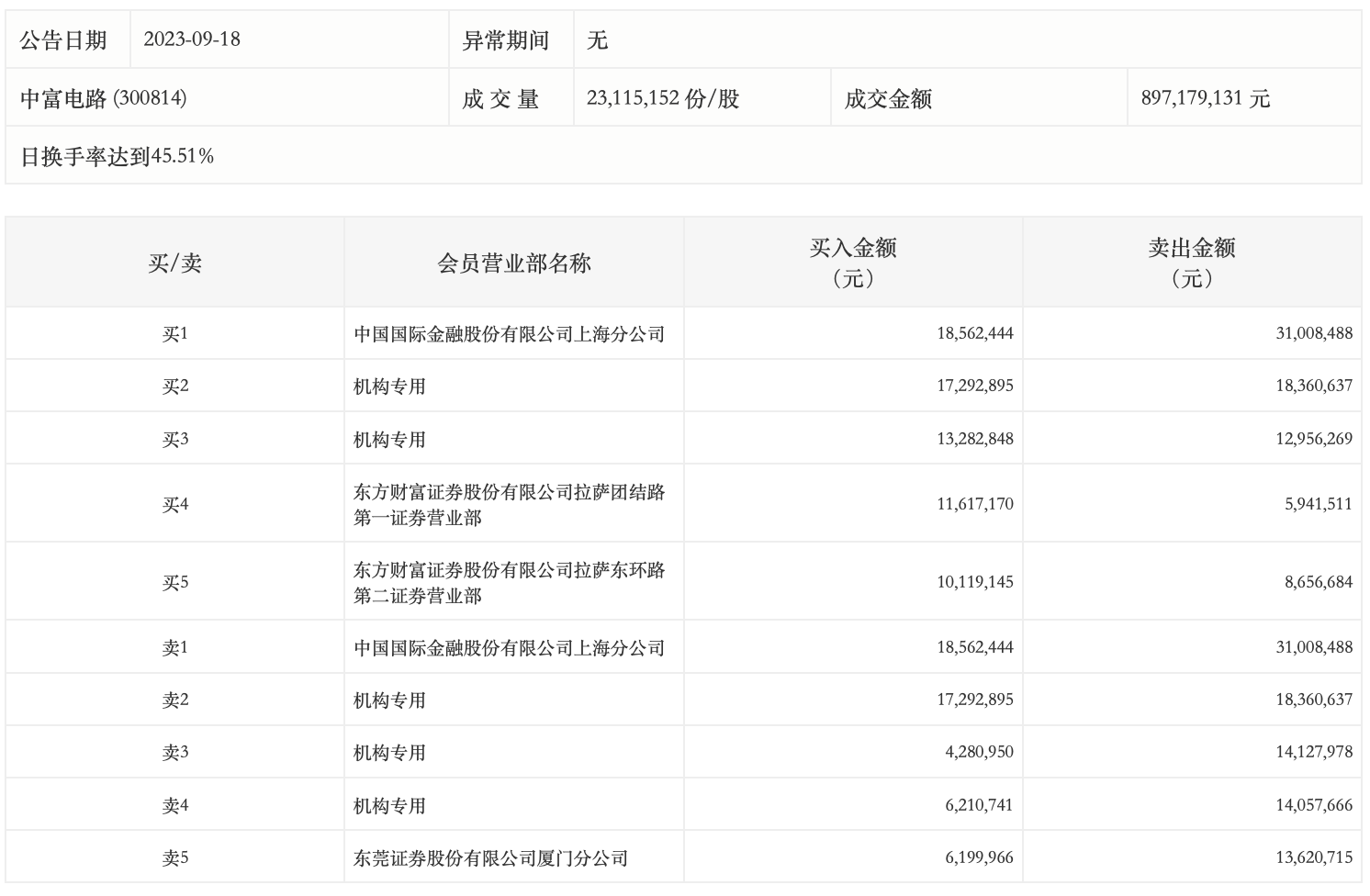This screenshot has width=1370, height=896.
Task: Click the 买入金额 column header
Action: (853, 262)
